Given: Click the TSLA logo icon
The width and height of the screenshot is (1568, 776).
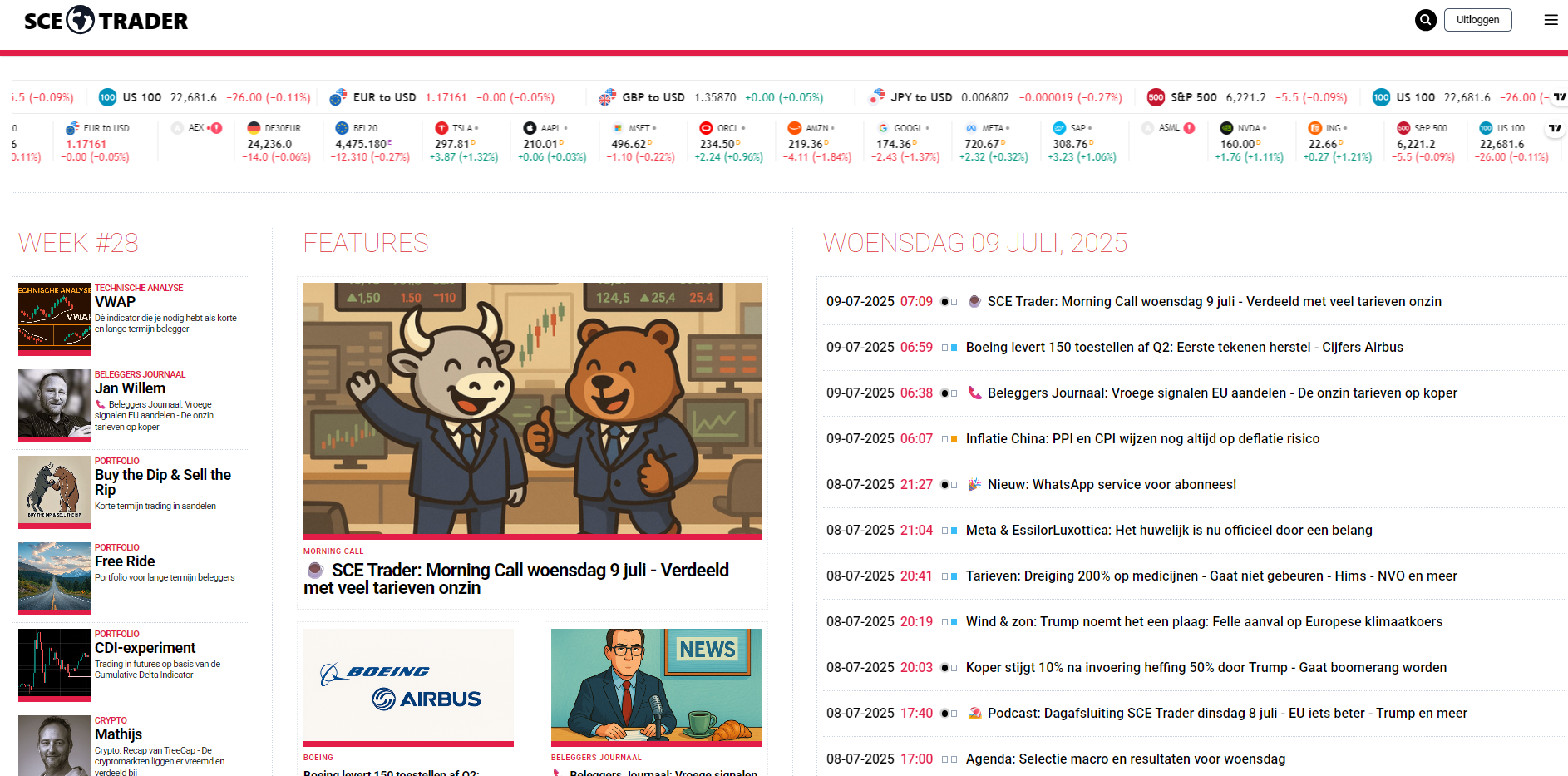Looking at the screenshot, I should pyautogui.click(x=441, y=128).
